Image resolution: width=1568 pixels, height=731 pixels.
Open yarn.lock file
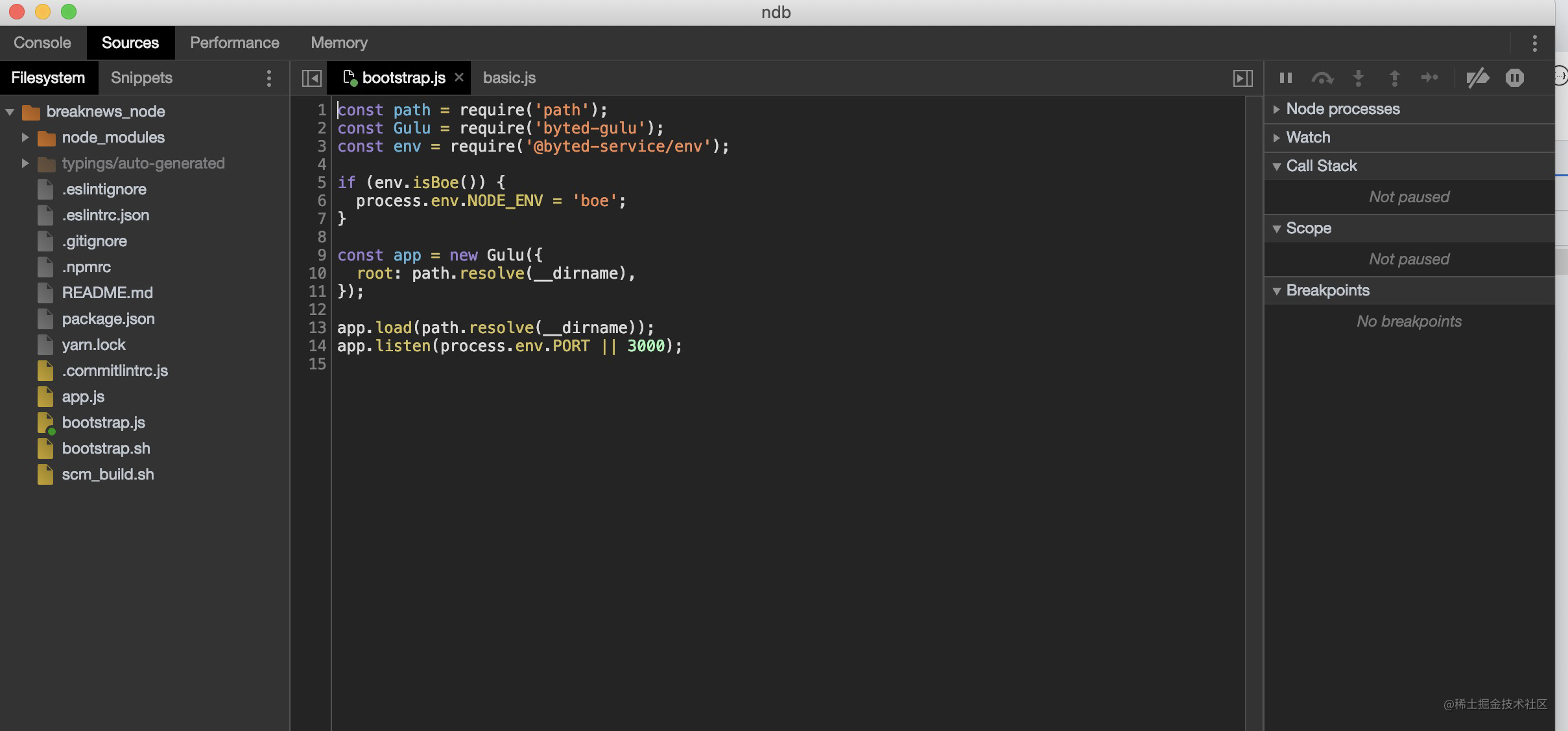click(93, 345)
